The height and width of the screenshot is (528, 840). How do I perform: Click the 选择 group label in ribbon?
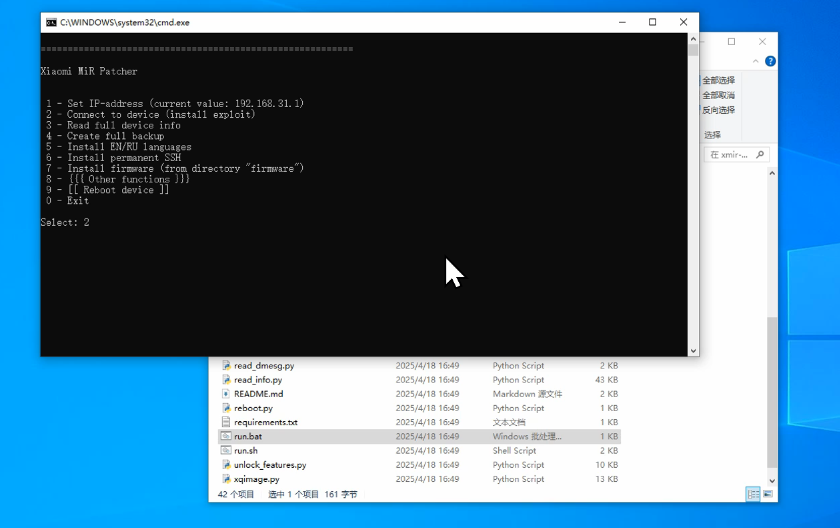712,135
